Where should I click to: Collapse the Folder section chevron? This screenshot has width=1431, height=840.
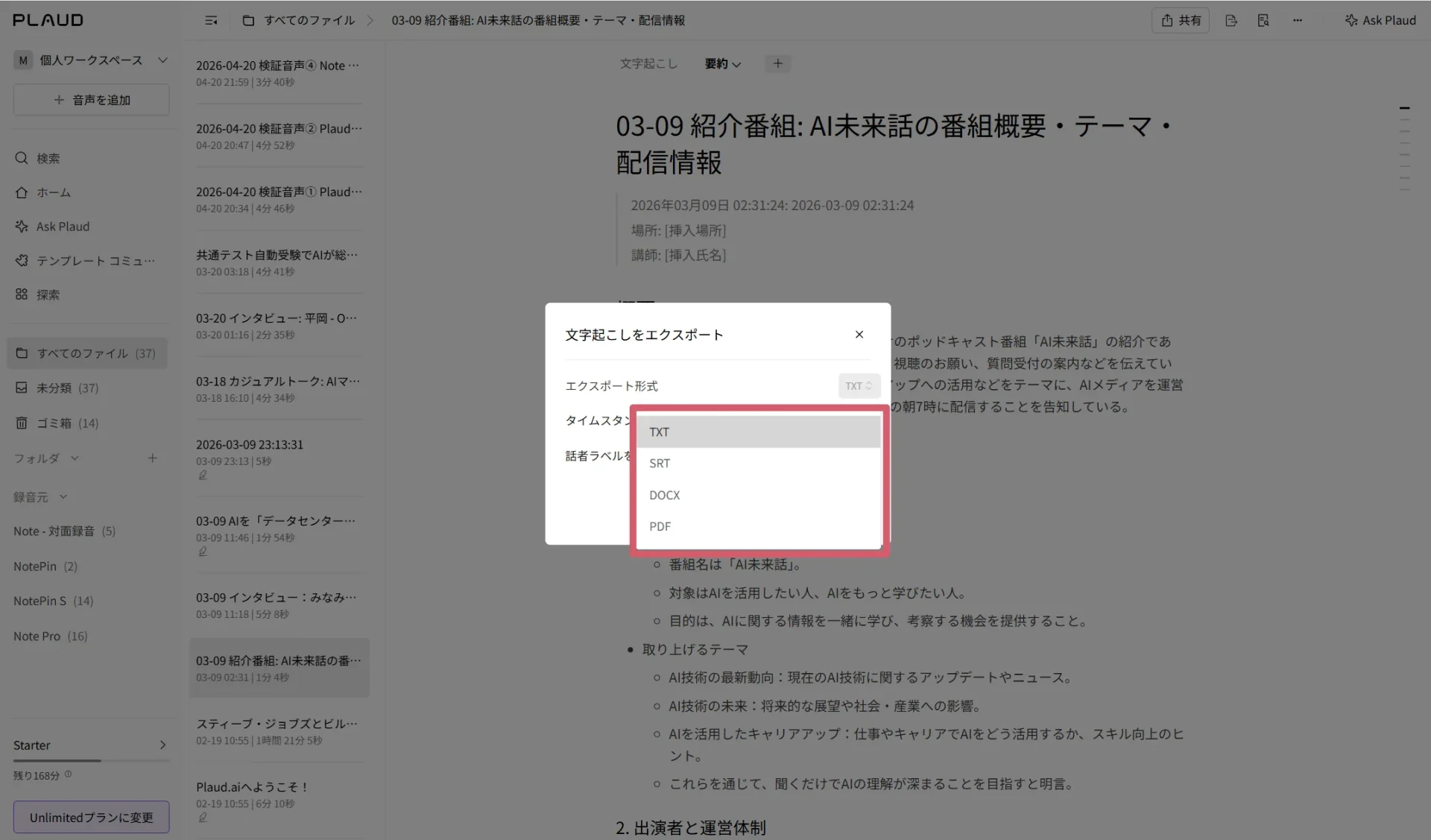tap(75, 458)
